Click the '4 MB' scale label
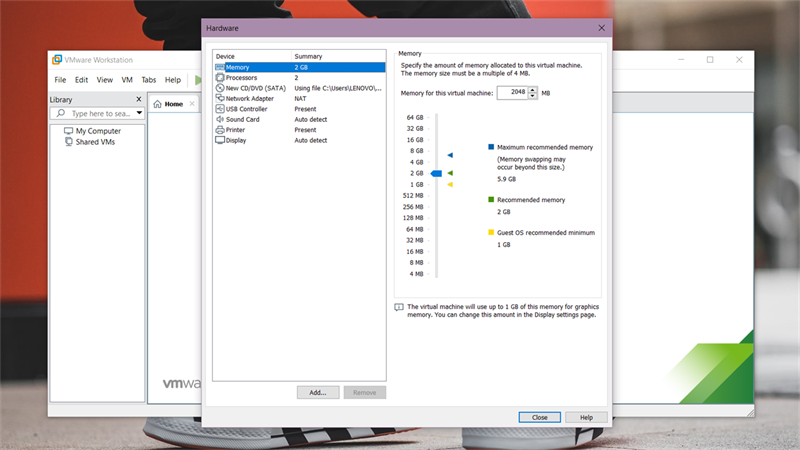800x450 pixels. (x=416, y=274)
